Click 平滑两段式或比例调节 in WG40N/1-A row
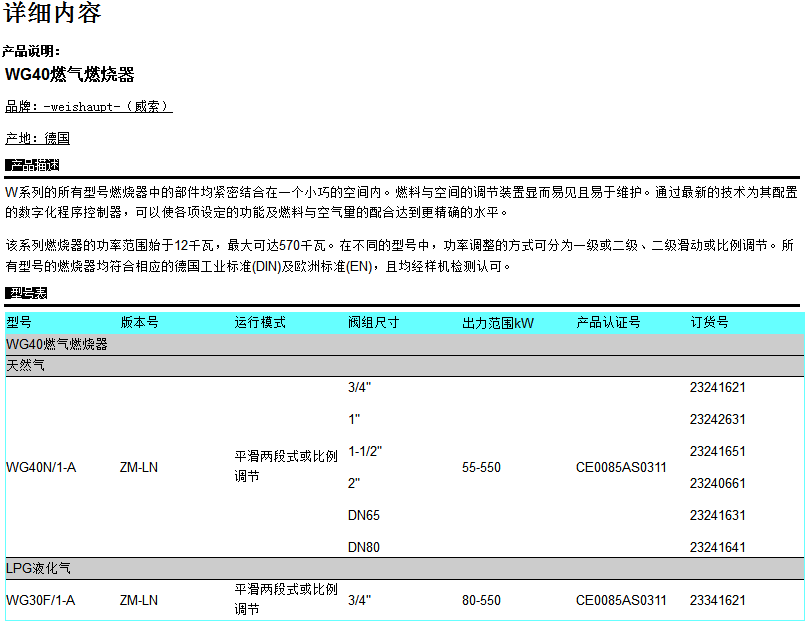 click(x=286, y=466)
